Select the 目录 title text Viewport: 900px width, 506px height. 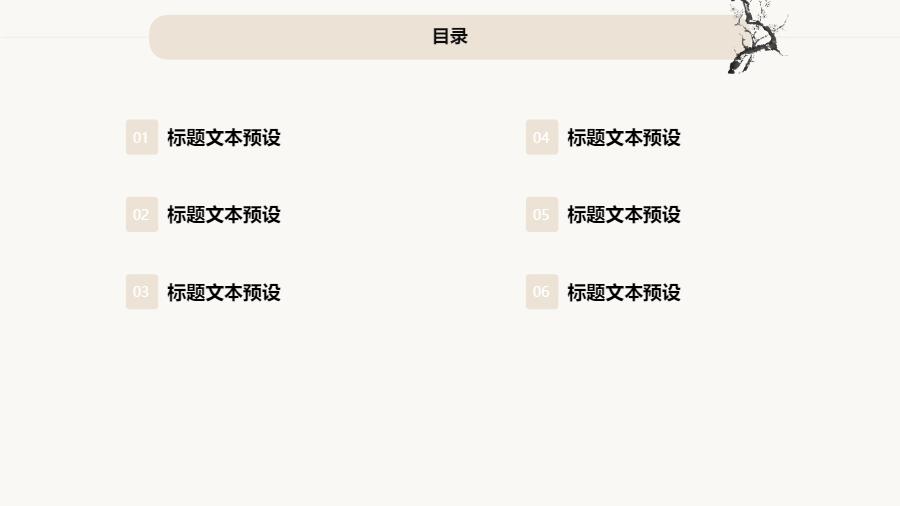pyautogui.click(x=450, y=37)
